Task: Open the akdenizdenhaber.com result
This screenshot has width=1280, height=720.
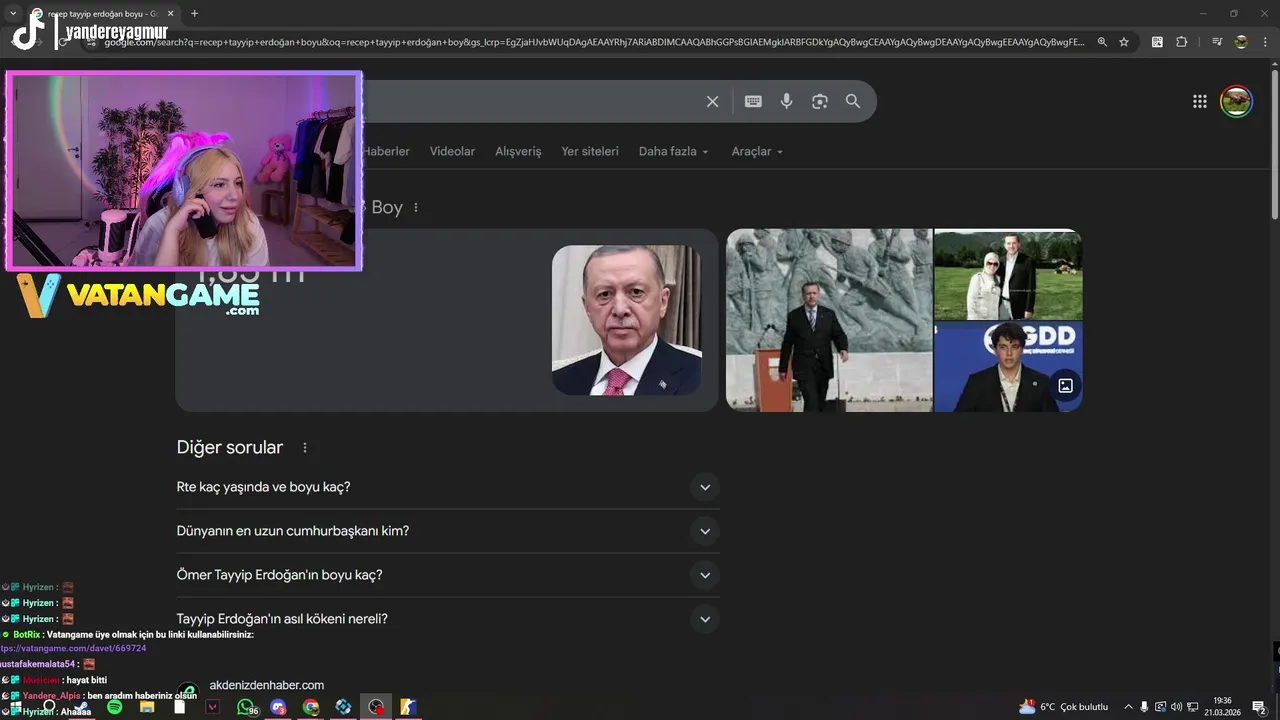Action: (x=267, y=685)
